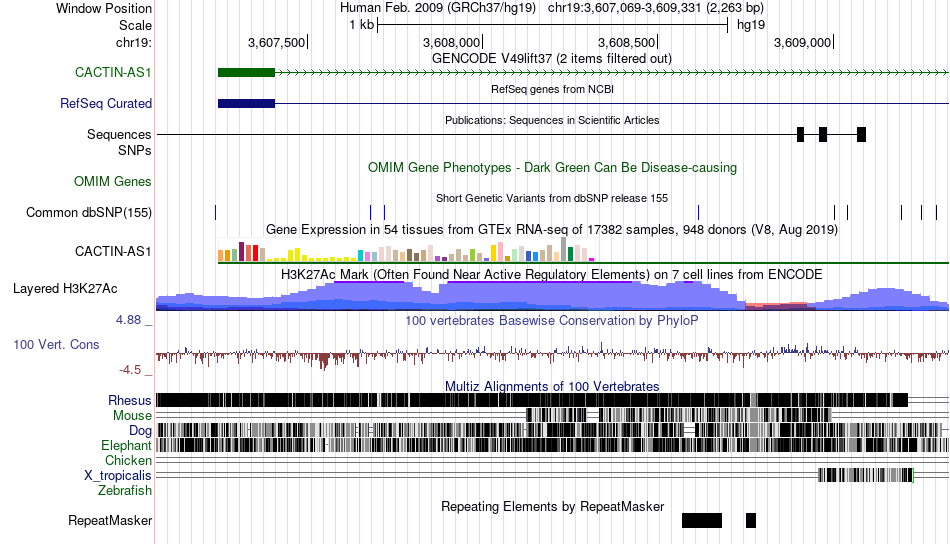Select the Zebrafish alignment label

tap(125, 491)
